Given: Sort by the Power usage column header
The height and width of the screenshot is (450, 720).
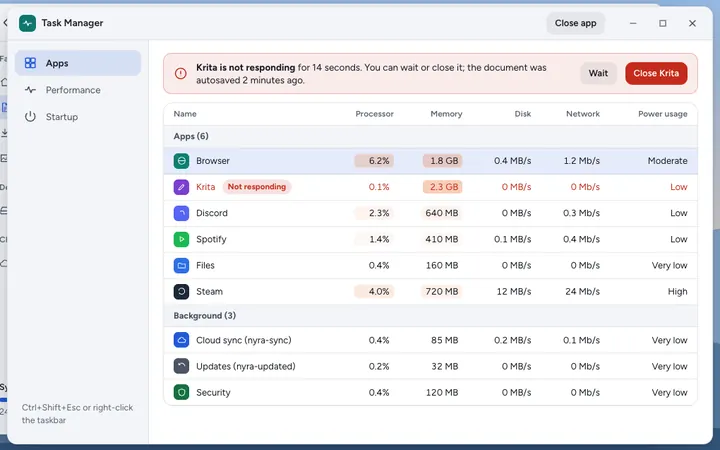Looking at the screenshot, I should pyautogui.click(x=663, y=114).
